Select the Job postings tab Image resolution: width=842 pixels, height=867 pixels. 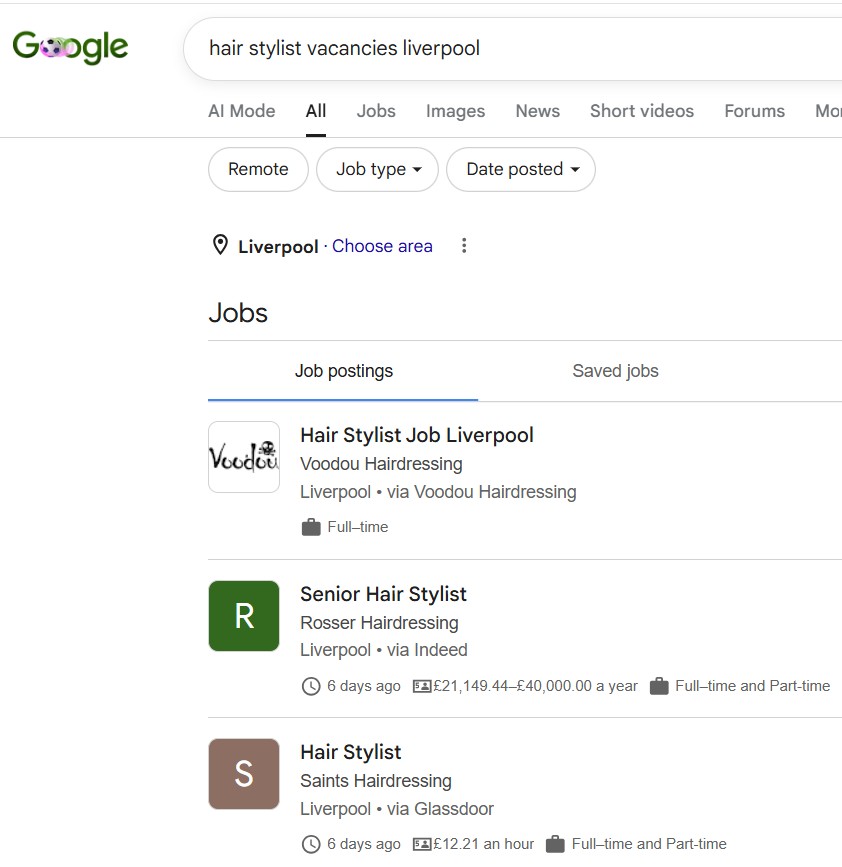point(343,371)
